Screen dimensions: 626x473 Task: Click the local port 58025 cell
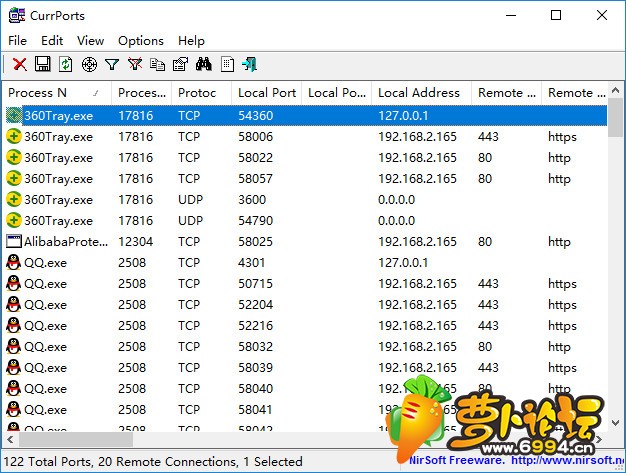coord(256,241)
